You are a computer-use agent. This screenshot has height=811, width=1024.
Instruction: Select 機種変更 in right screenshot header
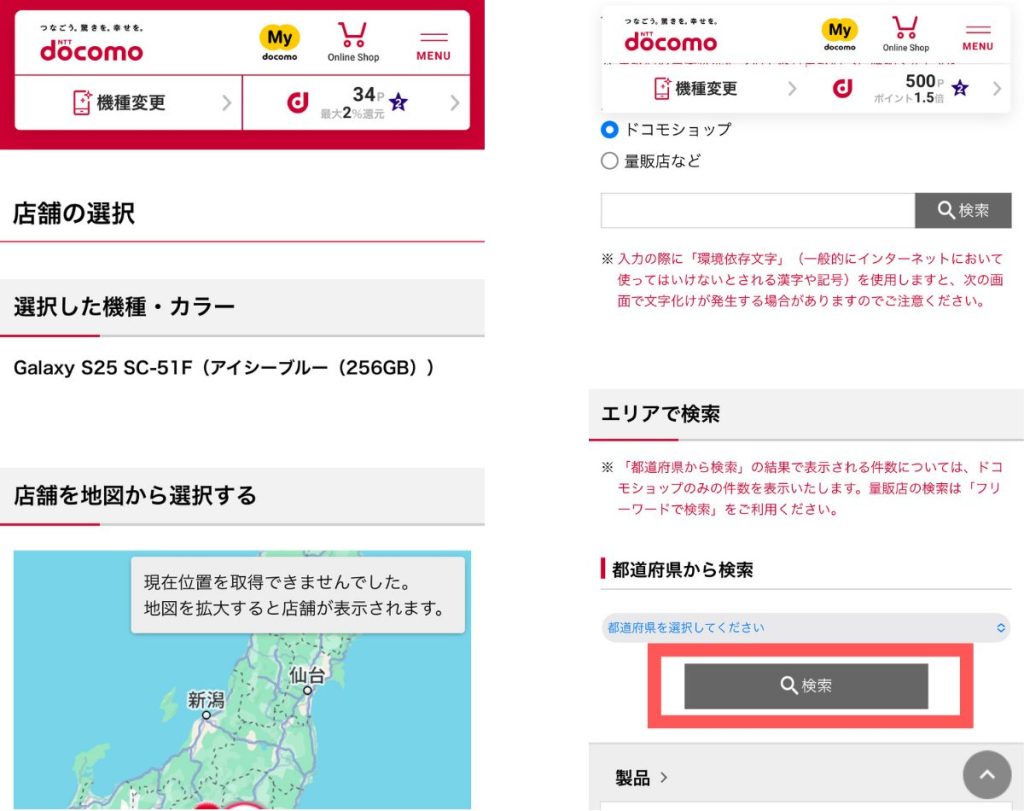(x=696, y=88)
